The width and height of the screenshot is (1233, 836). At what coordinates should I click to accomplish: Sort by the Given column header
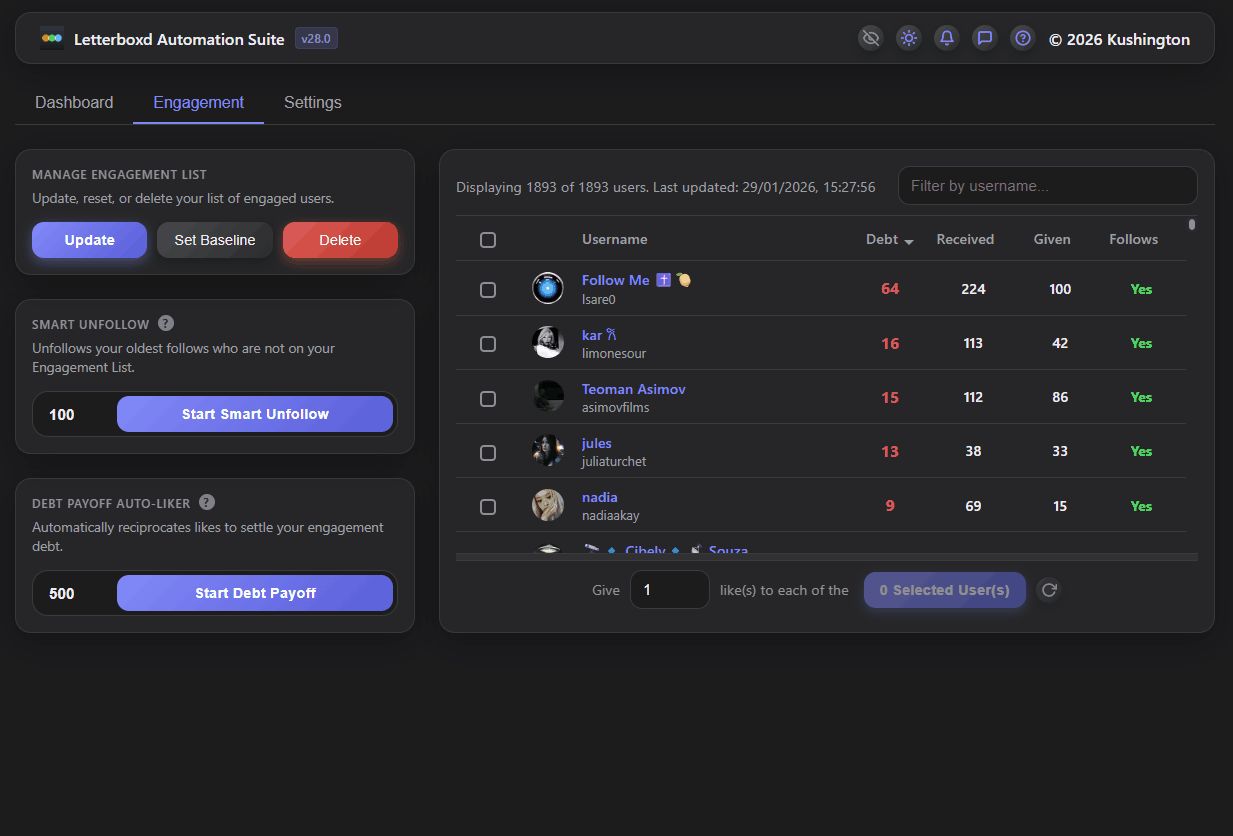point(1052,239)
